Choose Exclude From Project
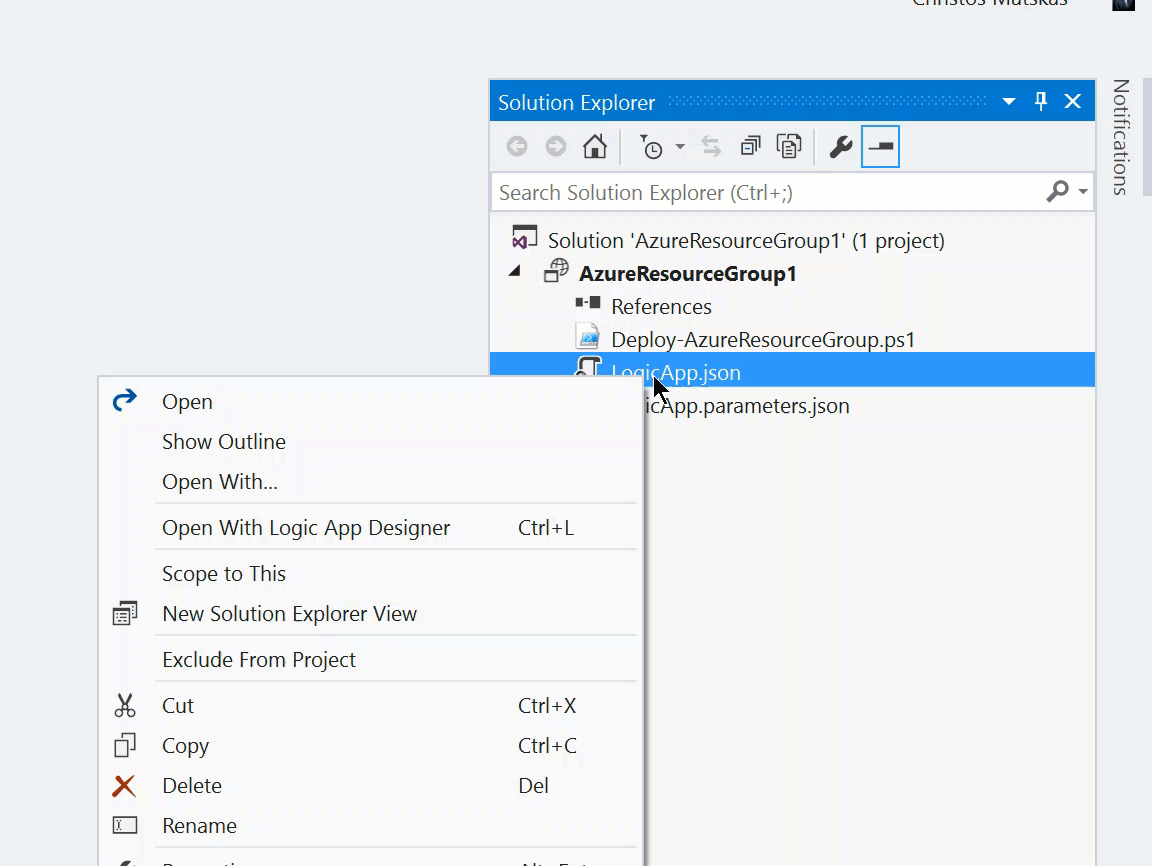This screenshot has width=1152, height=866. pos(371,660)
